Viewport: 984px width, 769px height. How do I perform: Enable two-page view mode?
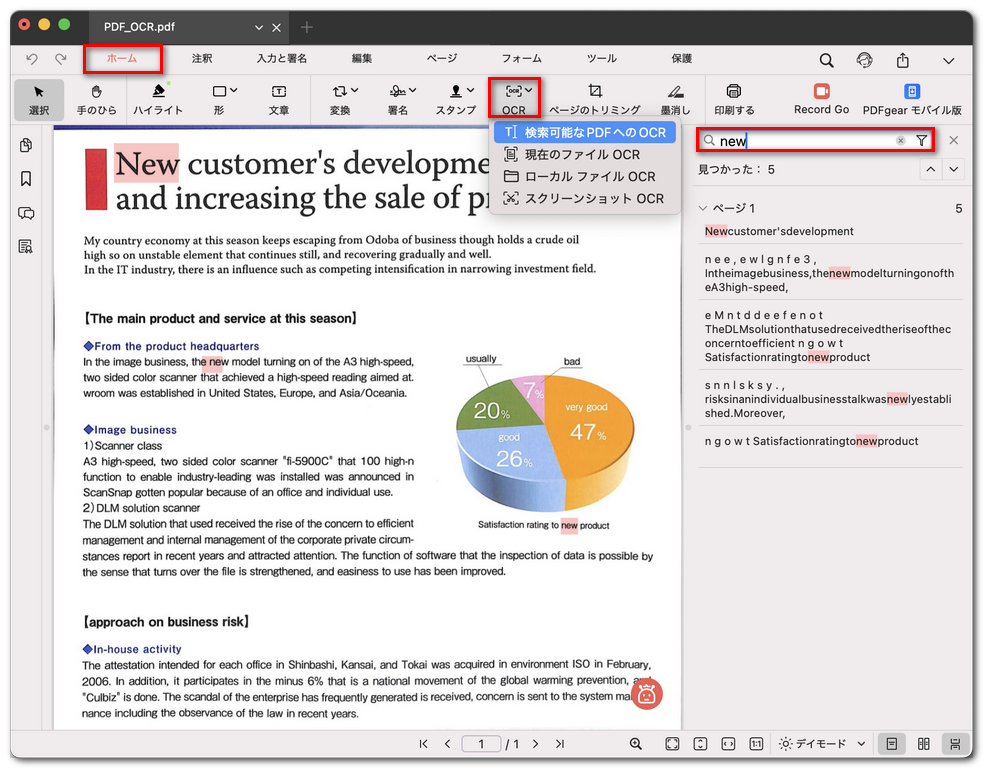[x=924, y=744]
